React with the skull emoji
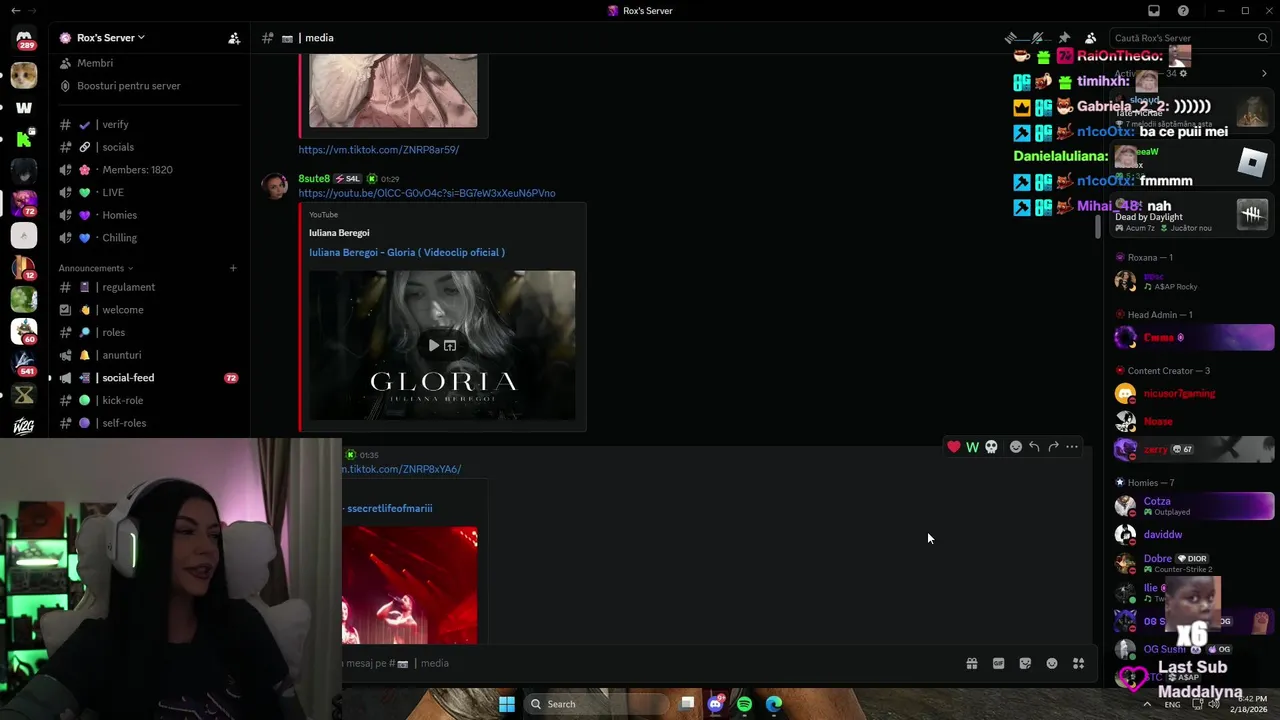Image resolution: width=1280 pixels, height=720 pixels. point(991,447)
